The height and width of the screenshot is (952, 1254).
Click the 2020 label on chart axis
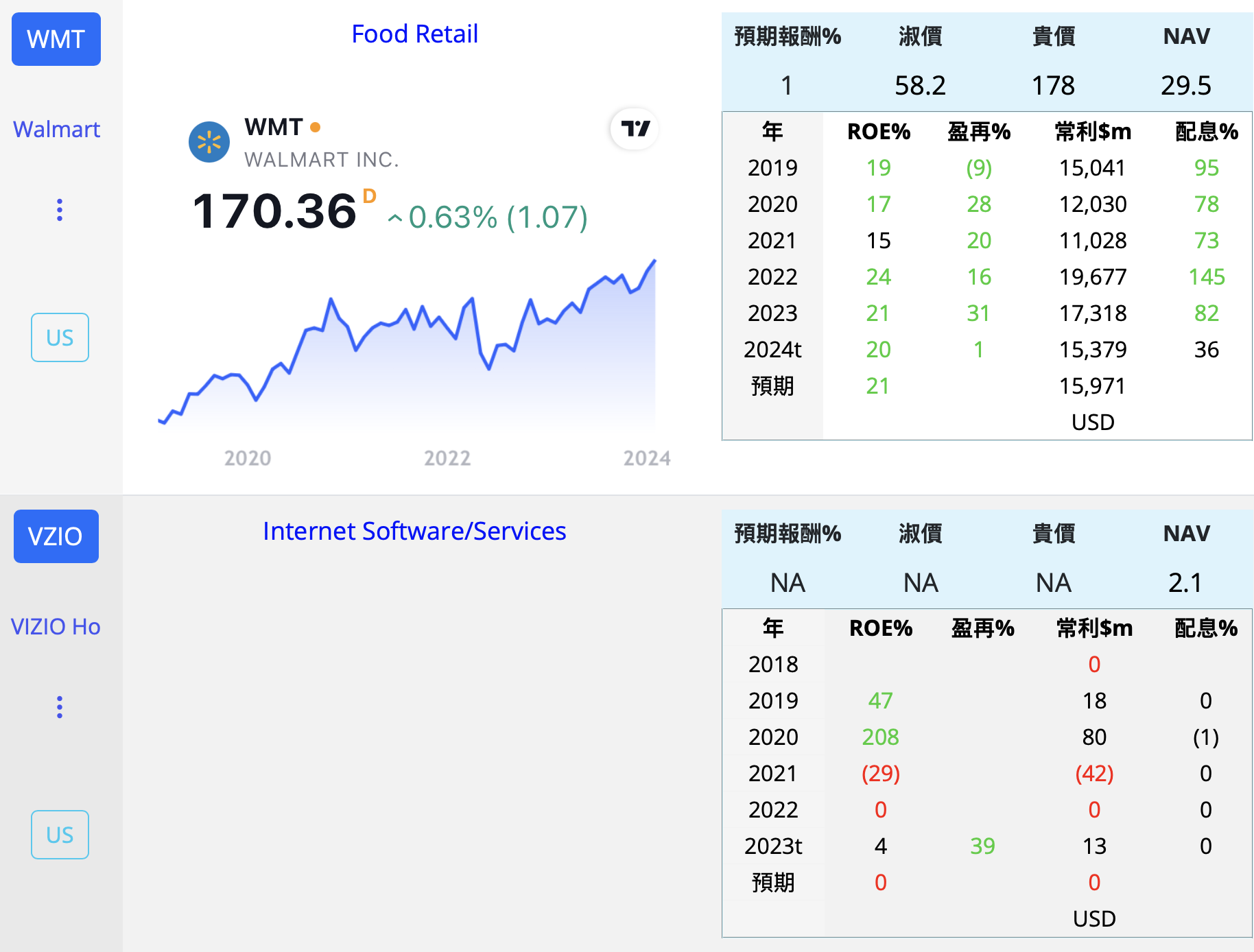248,458
